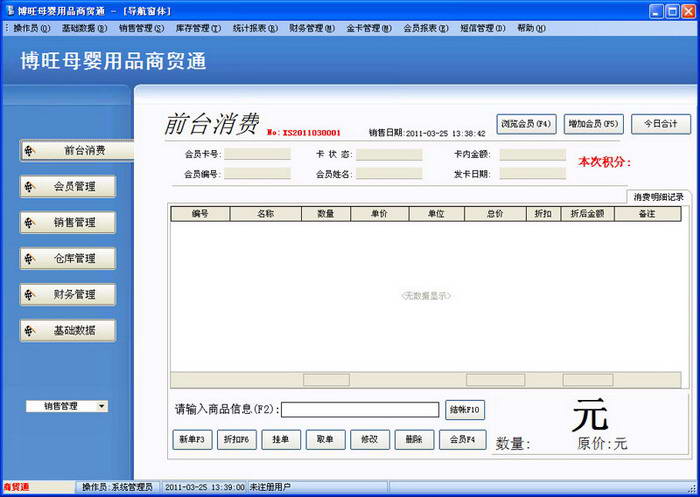Open 会员管理 from the sidebar
This screenshot has width=700, height=497.
tap(68, 187)
